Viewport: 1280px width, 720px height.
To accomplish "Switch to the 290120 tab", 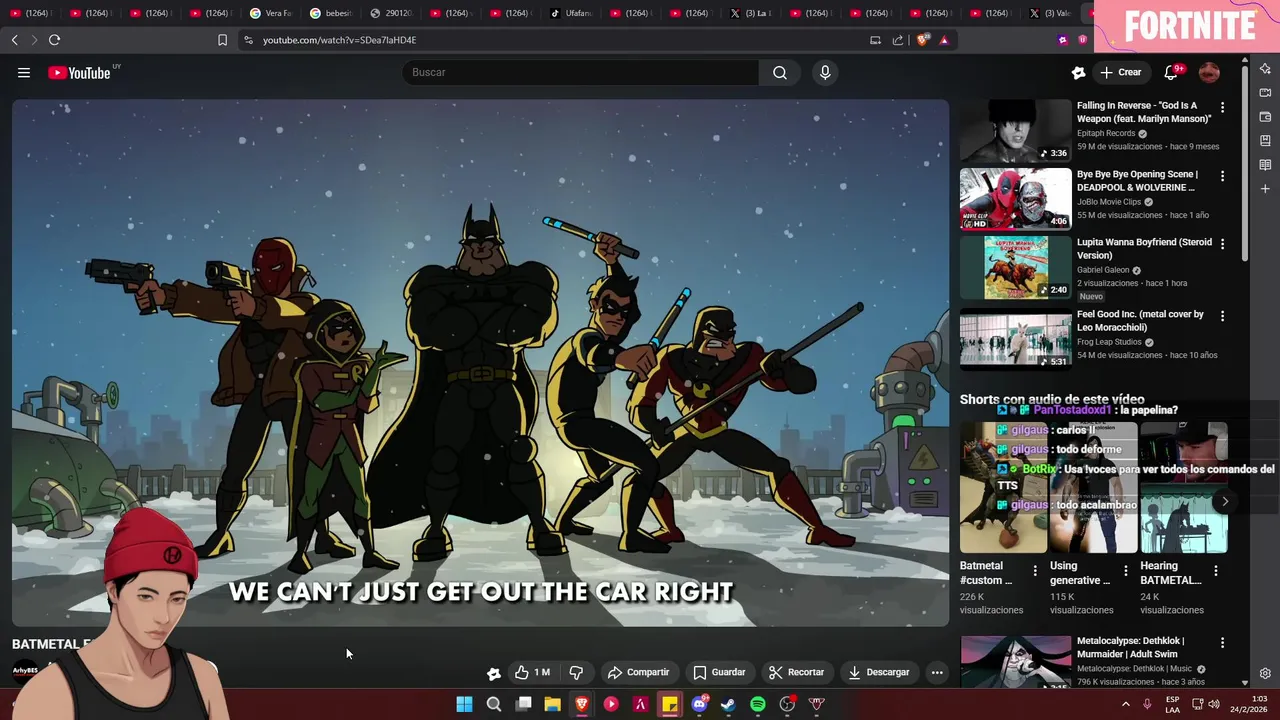I will coord(390,13).
